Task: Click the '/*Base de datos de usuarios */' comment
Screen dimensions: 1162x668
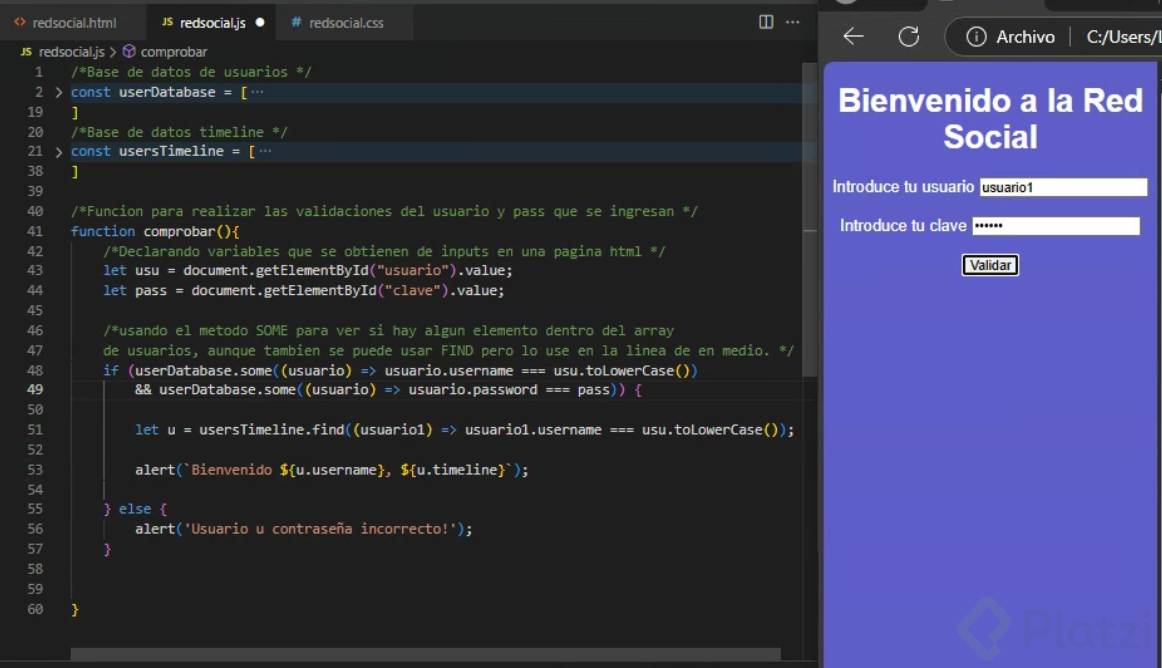Action: tap(191, 72)
